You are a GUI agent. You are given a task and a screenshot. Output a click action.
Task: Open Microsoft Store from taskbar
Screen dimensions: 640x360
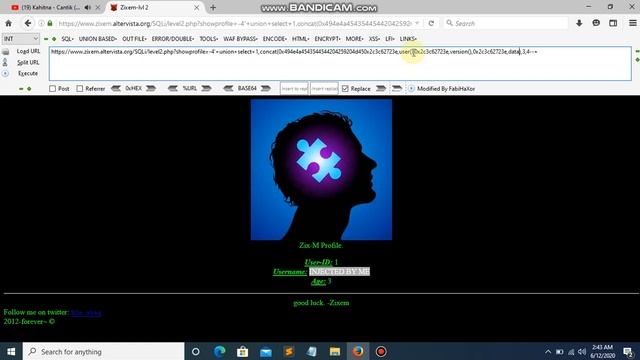click(242, 351)
